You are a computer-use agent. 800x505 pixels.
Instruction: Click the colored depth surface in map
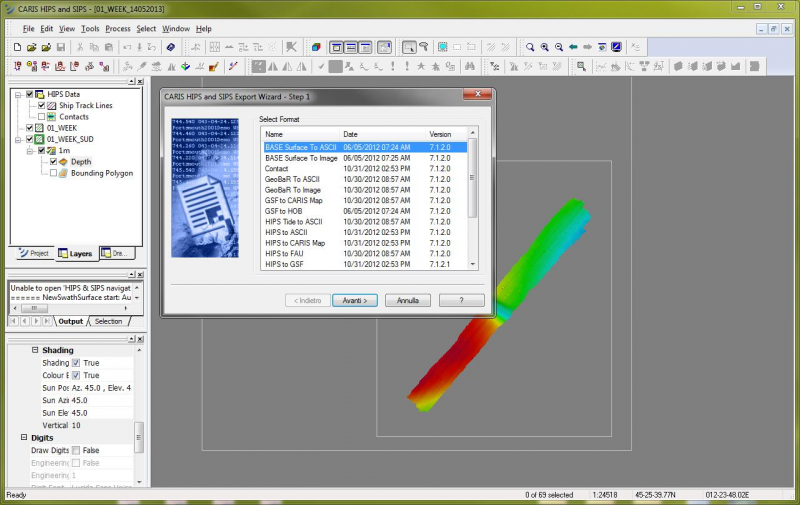[x=500, y=306]
